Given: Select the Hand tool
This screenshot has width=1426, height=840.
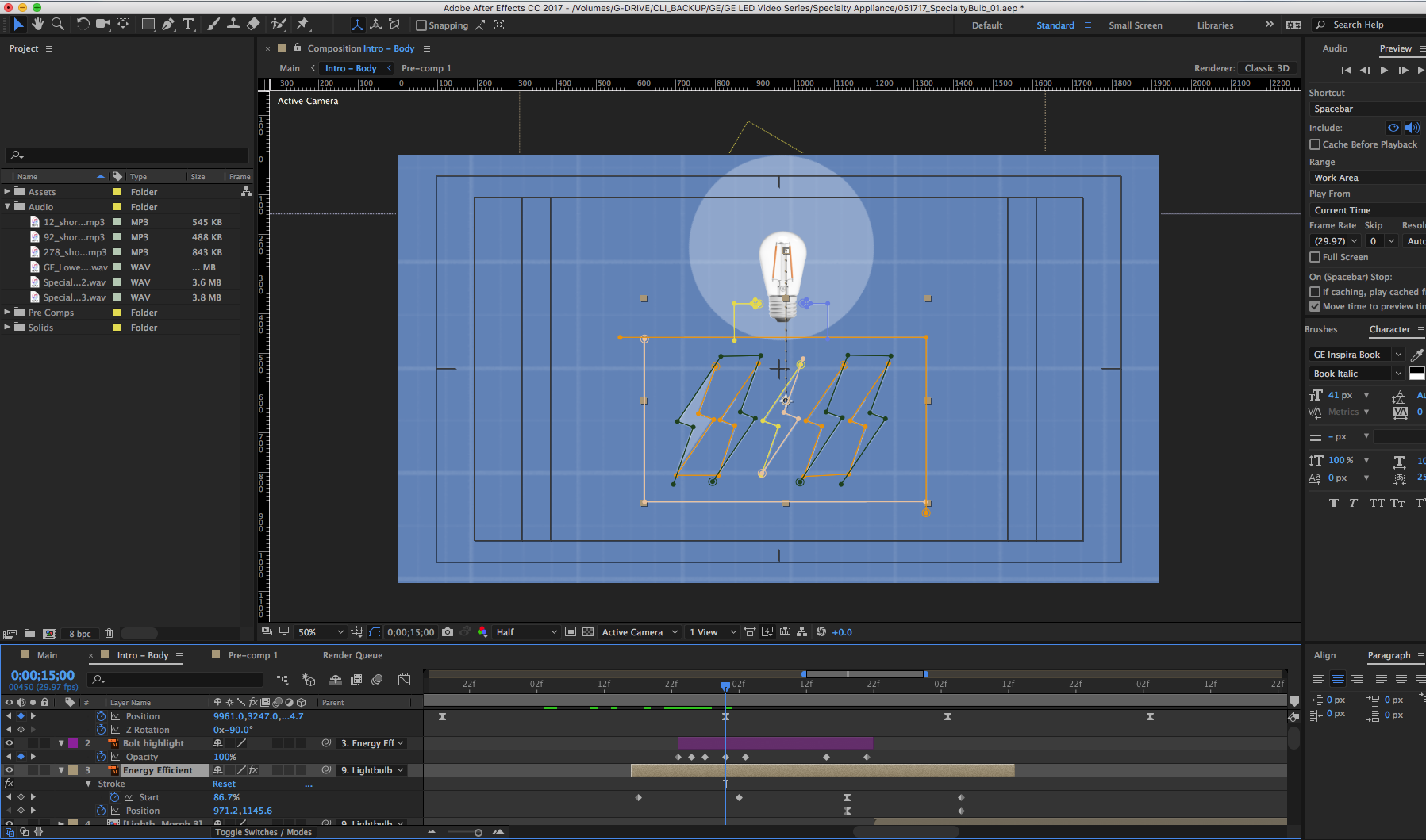Looking at the screenshot, I should 38,25.
